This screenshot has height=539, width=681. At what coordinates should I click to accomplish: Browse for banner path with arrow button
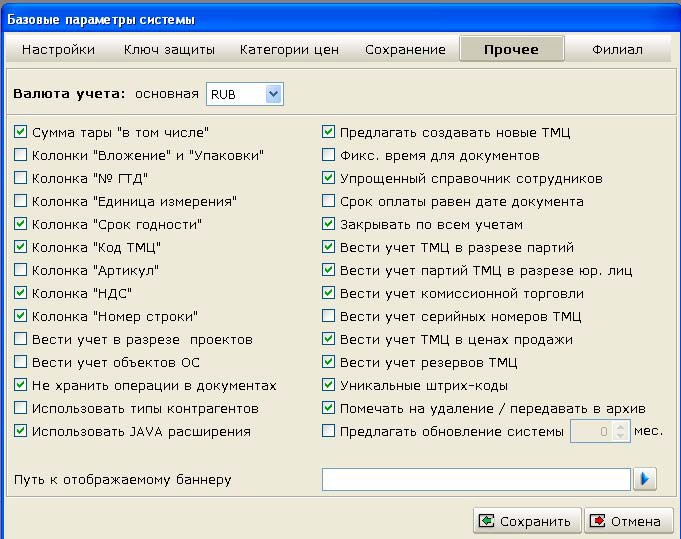[645, 479]
